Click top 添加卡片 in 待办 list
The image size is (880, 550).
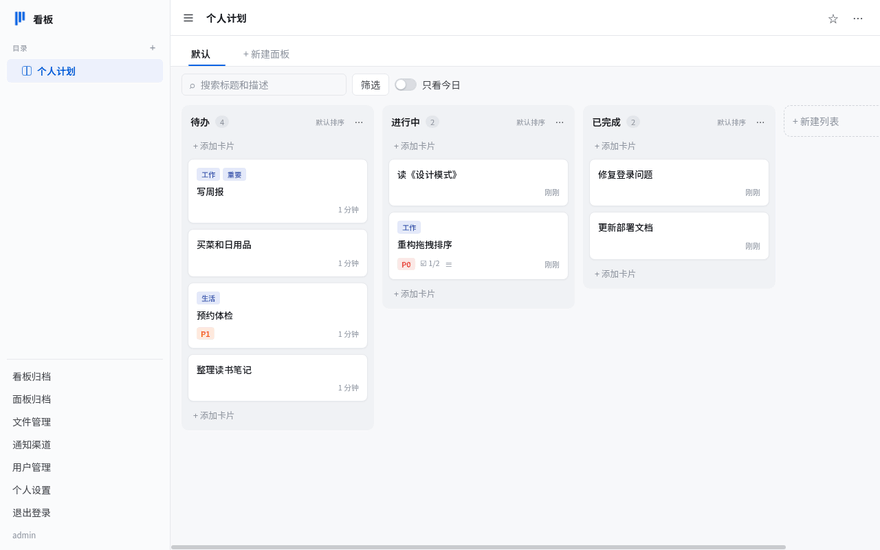pos(213,146)
